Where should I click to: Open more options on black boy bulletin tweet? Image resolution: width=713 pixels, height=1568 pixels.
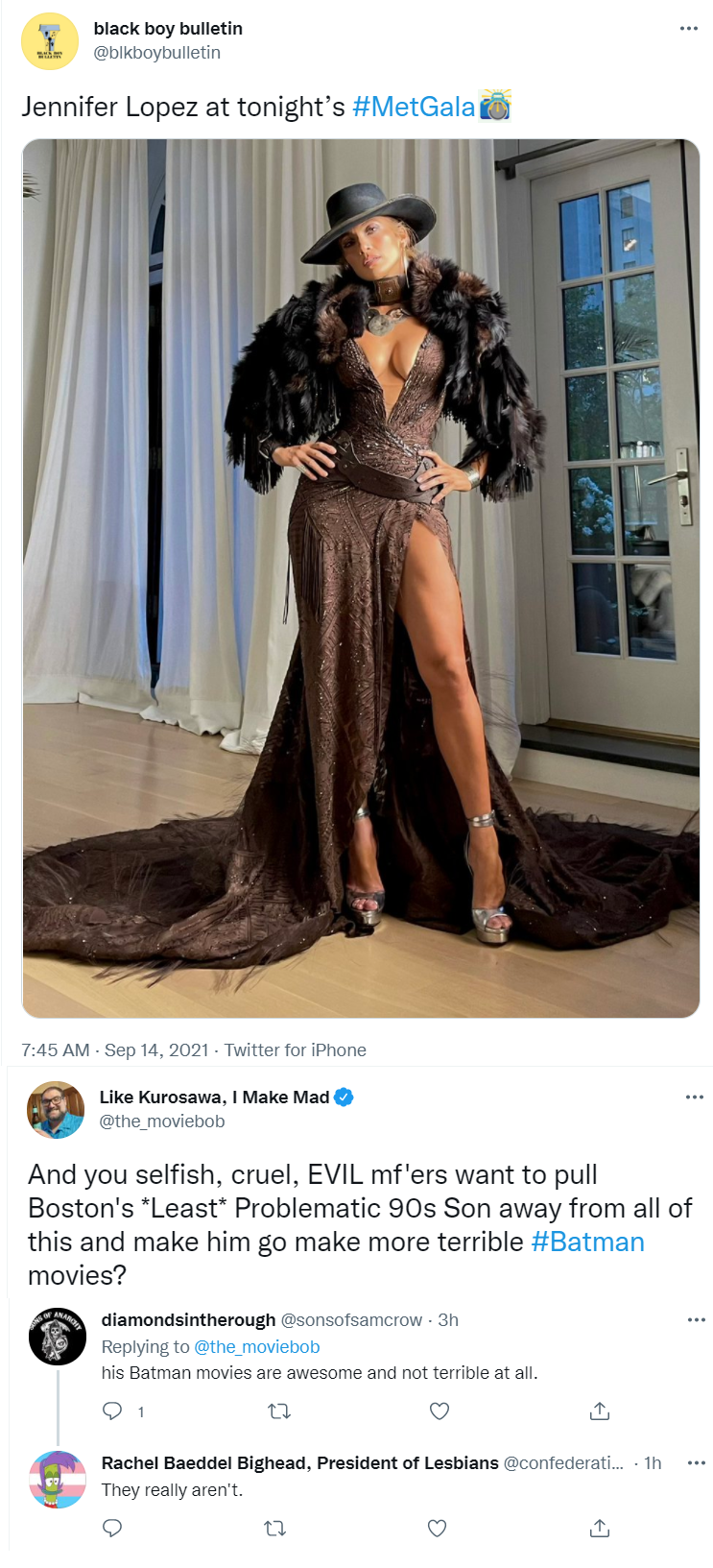click(x=688, y=29)
